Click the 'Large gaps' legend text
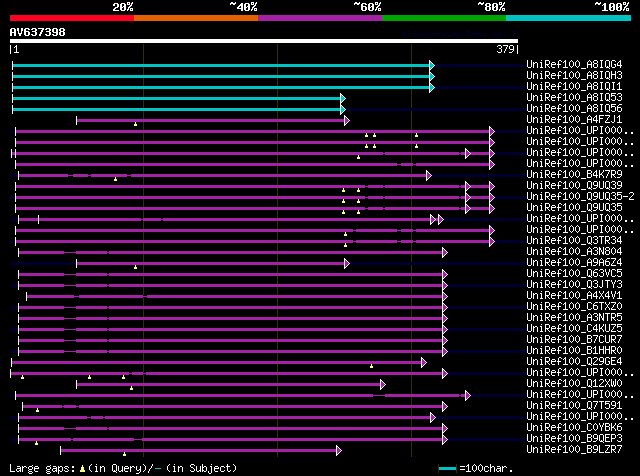This screenshot has width=640, height=476. (42, 468)
